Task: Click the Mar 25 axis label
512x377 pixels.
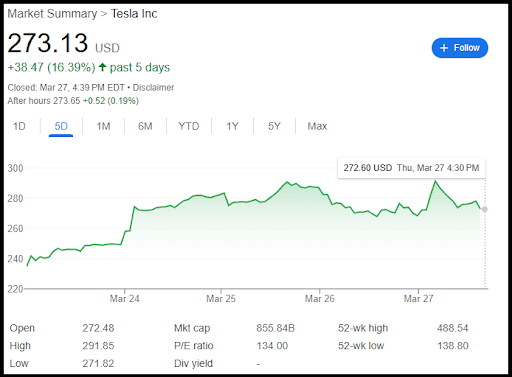Action: (221, 298)
